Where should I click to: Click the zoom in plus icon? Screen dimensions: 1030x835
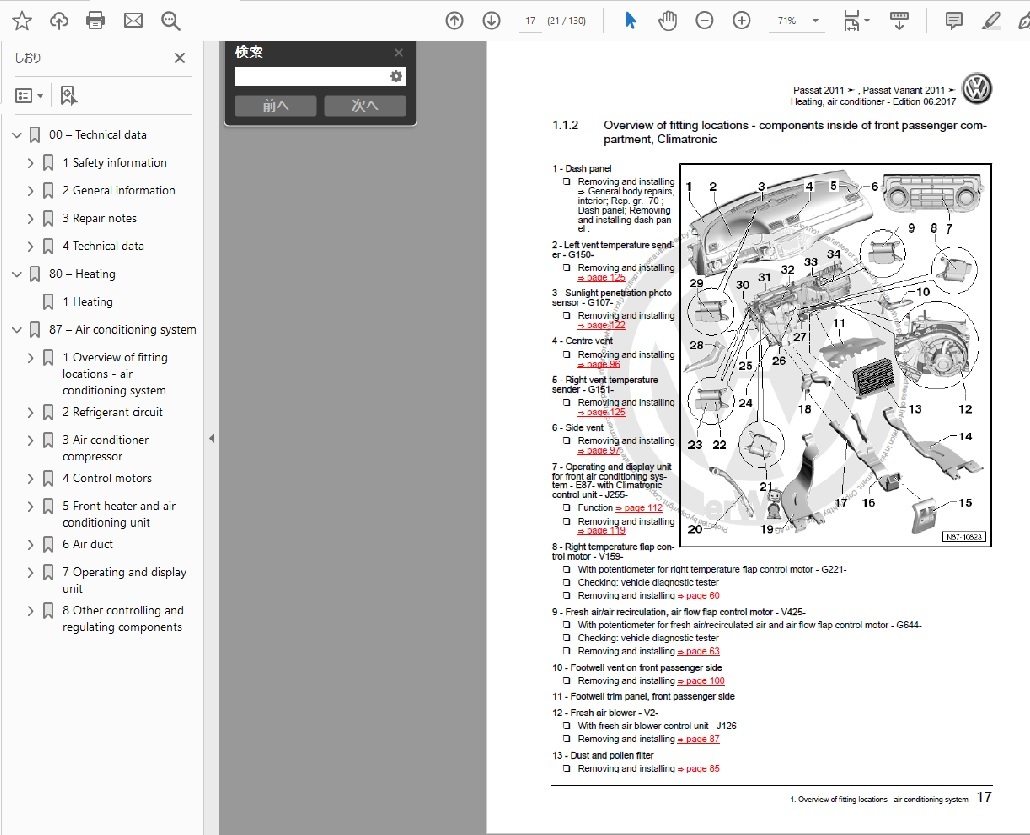click(x=741, y=20)
